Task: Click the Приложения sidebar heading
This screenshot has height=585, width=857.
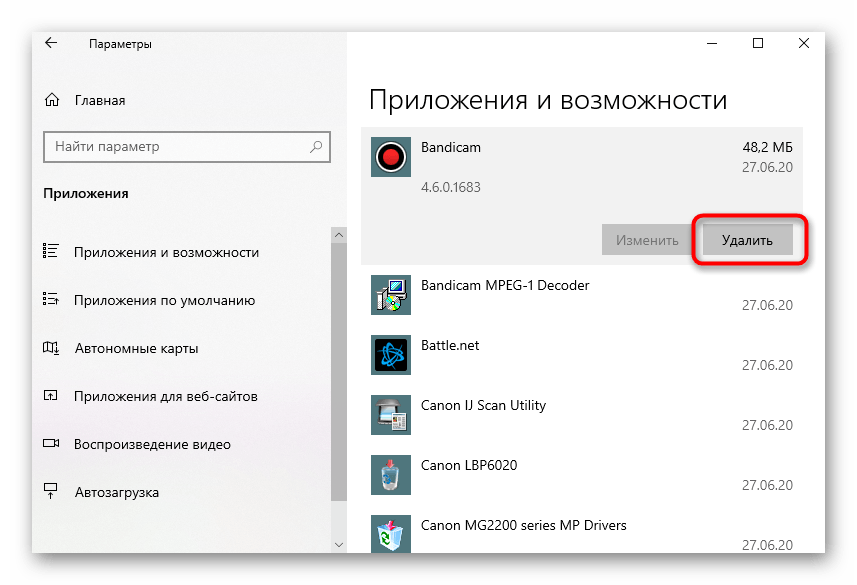Action: 86,194
